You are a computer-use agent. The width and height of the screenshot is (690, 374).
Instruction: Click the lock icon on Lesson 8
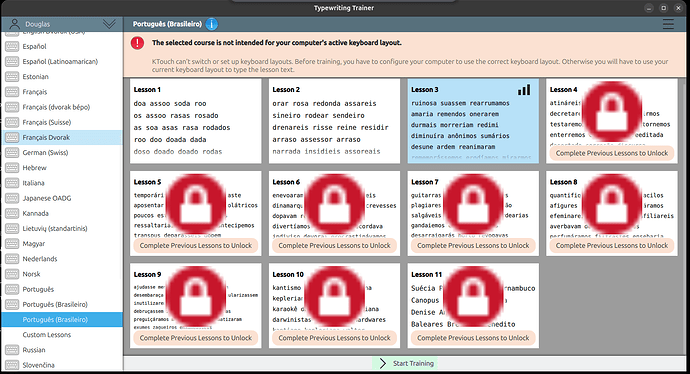pos(612,204)
